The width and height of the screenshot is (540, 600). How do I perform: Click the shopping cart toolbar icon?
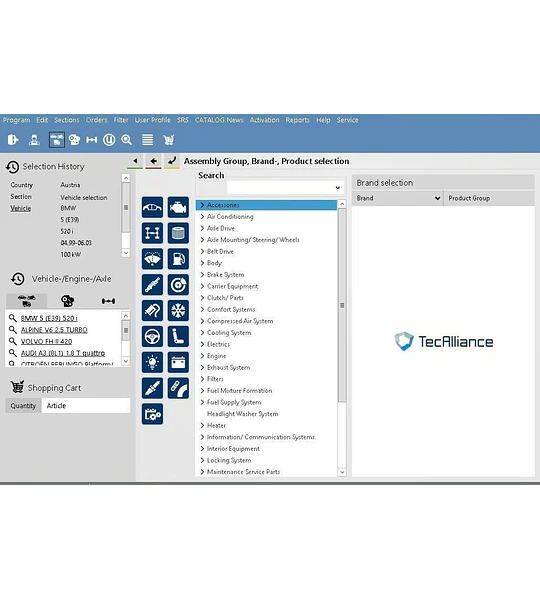click(169, 140)
